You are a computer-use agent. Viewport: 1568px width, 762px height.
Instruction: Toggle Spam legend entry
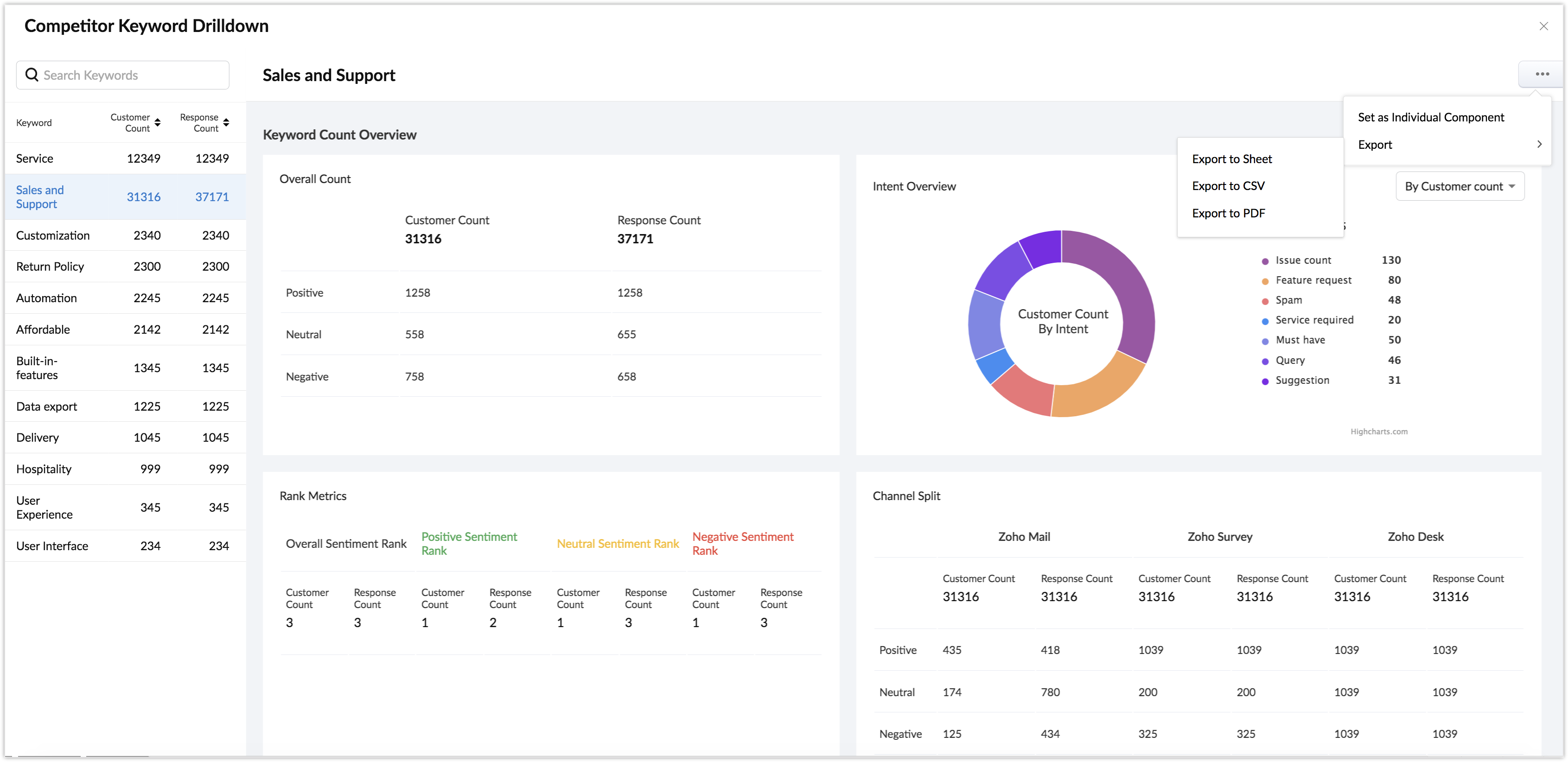point(1288,300)
